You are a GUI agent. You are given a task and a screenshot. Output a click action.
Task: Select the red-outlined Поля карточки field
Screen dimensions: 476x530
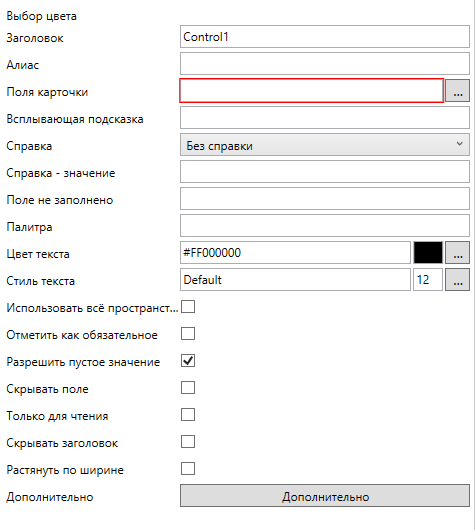point(311,91)
